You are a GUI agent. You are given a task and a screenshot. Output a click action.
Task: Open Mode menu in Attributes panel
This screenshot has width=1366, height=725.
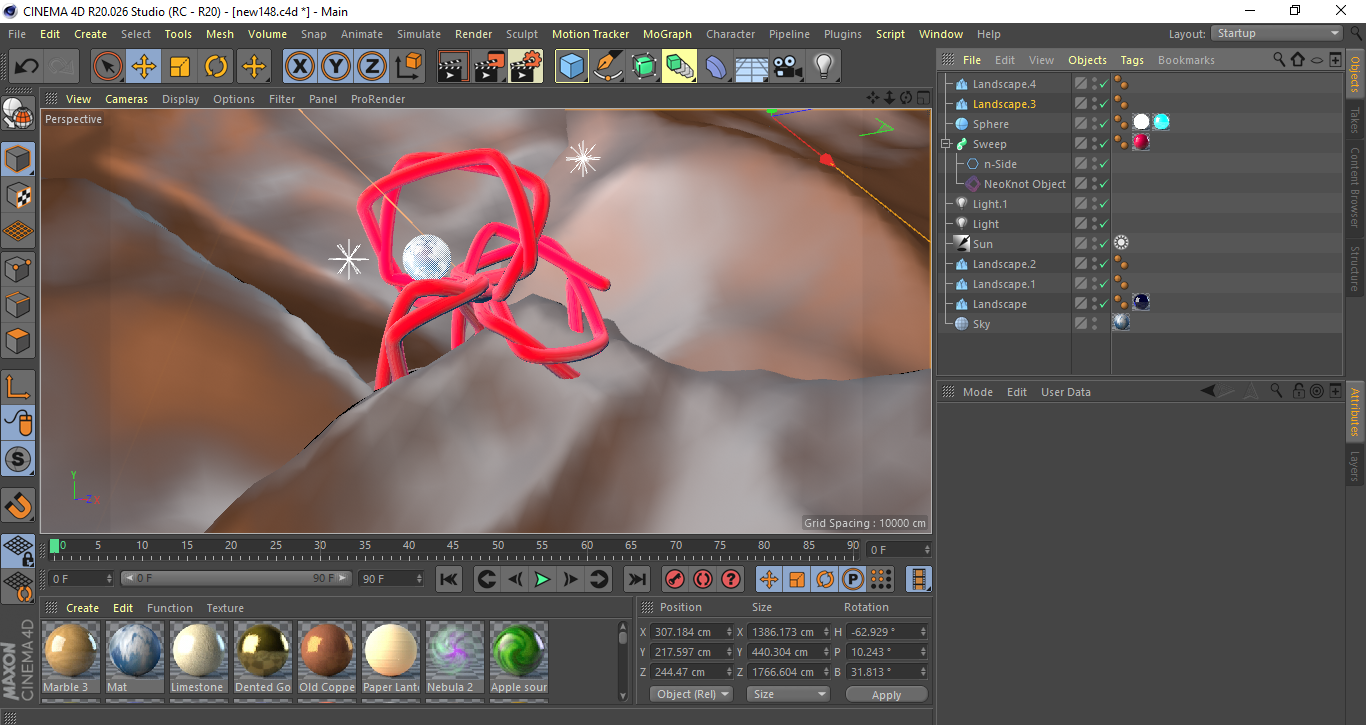(x=978, y=392)
